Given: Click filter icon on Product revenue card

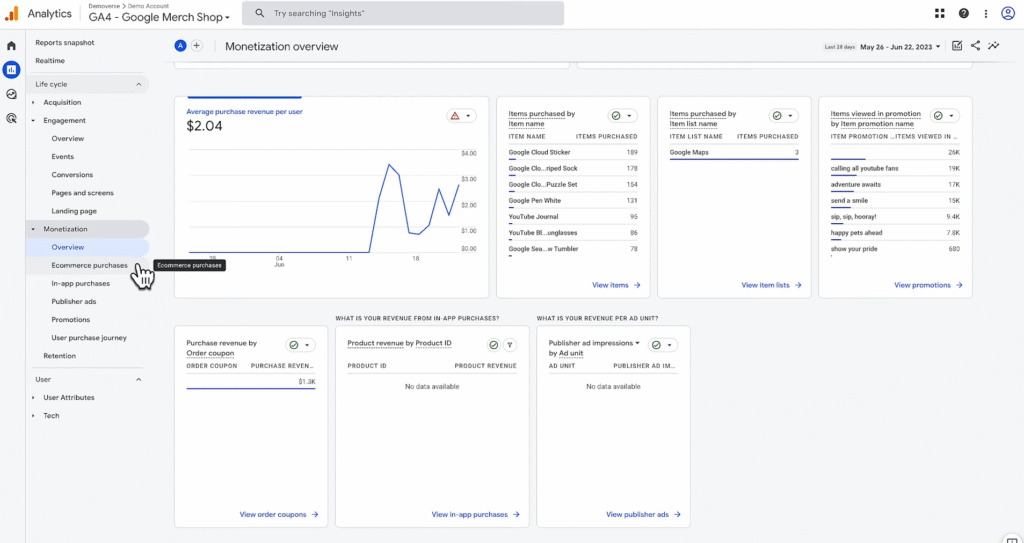Looking at the screenshot, I should tap(510, 345).
